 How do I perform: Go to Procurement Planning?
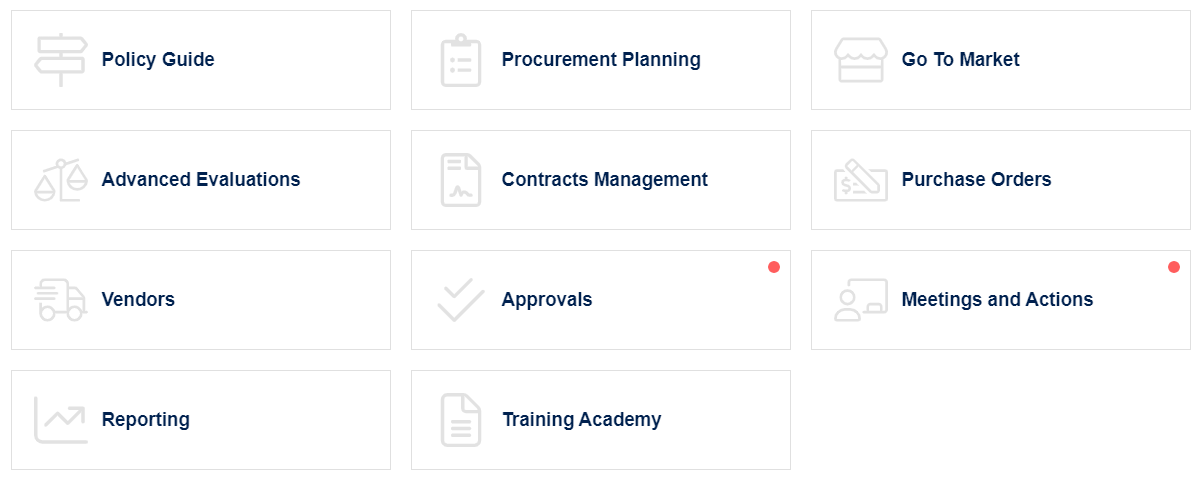click(601, 60)
